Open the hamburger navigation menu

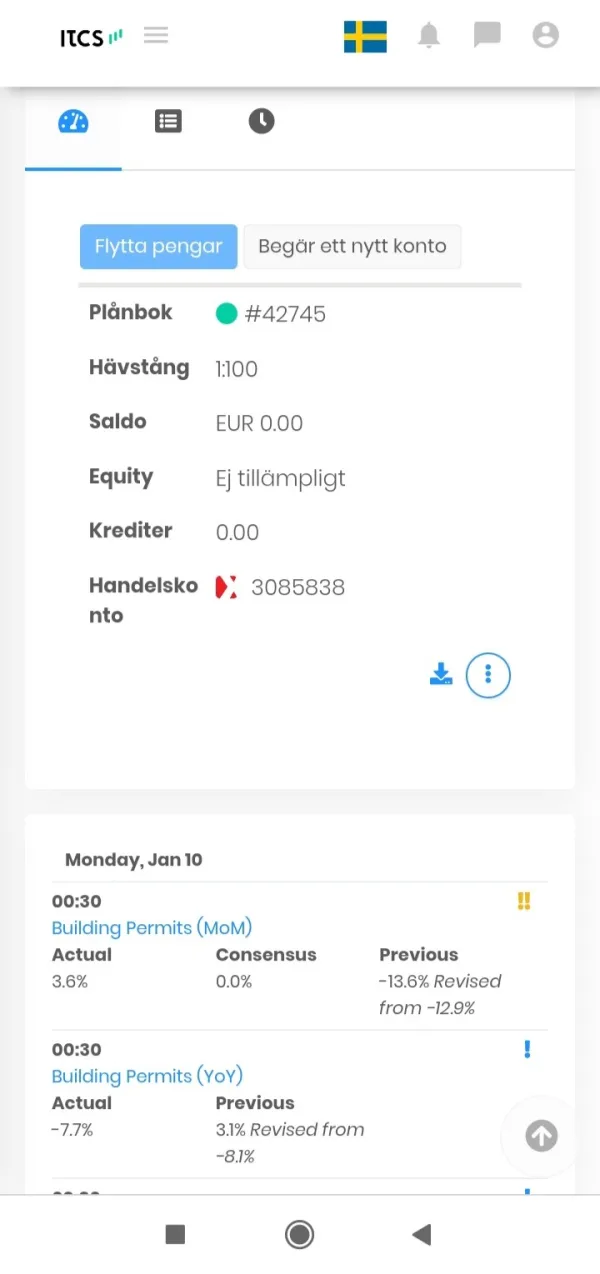click(x=155, y=36)
